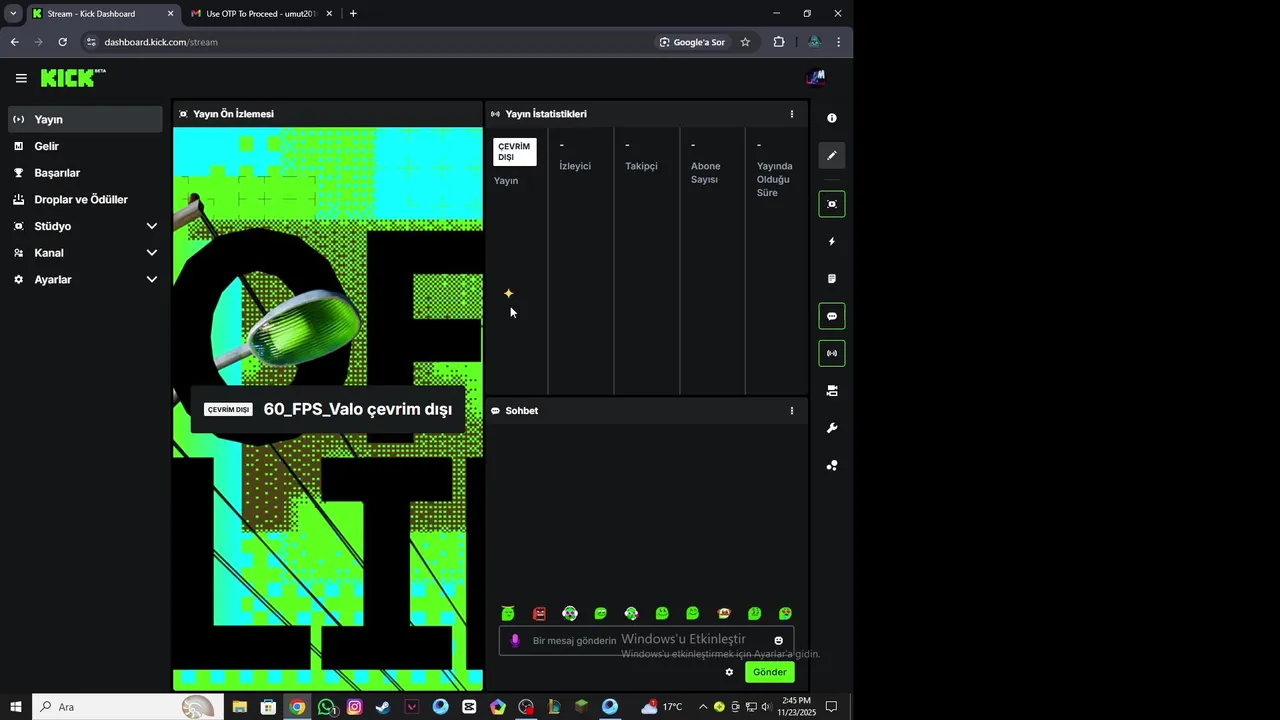This screenshot has height=720, width=1280.
Task: Click the info icon in the right sidebar
Action: (x=832, y=118)
